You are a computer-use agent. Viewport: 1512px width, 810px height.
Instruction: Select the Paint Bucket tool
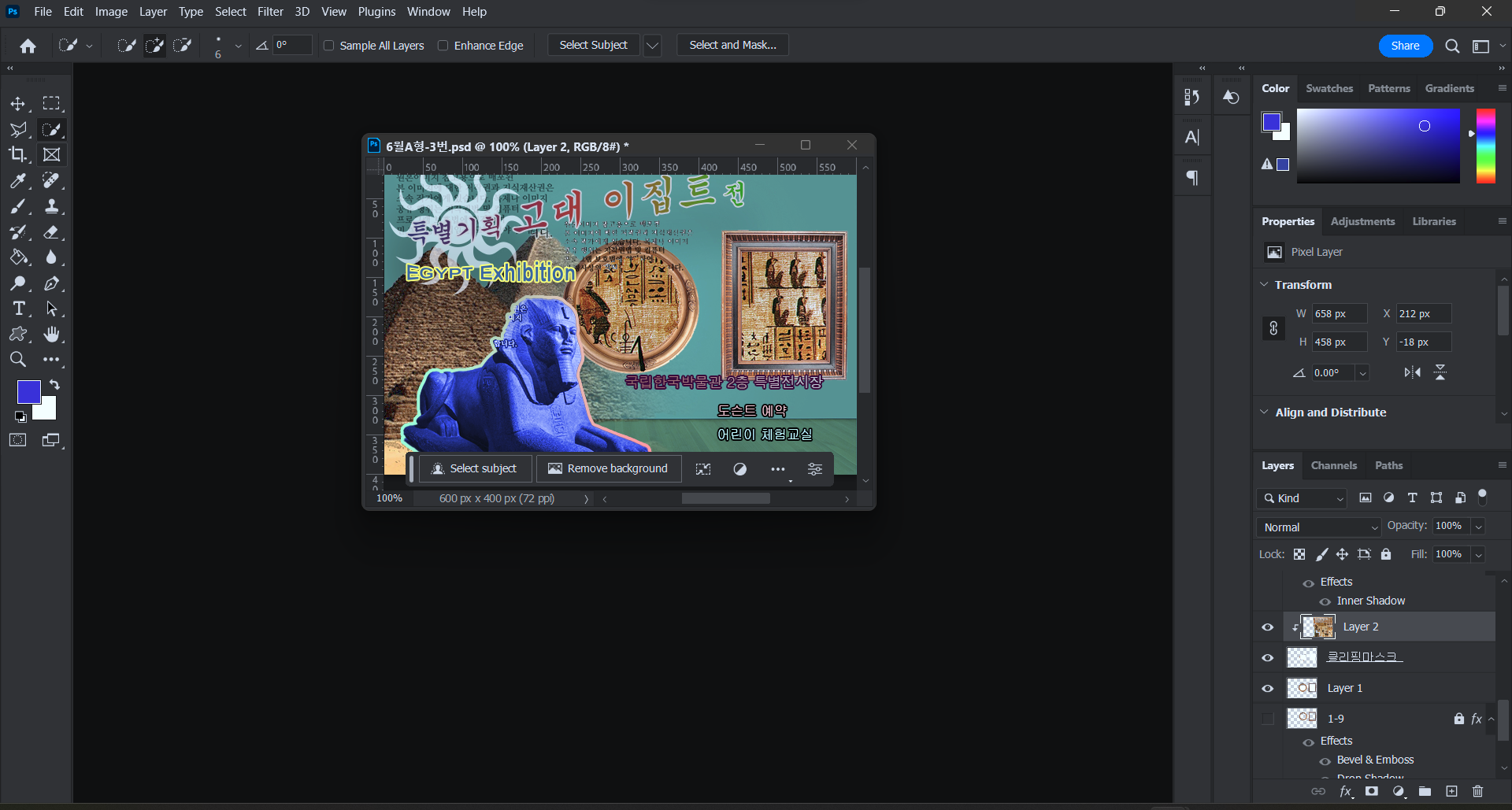[17, 257]
